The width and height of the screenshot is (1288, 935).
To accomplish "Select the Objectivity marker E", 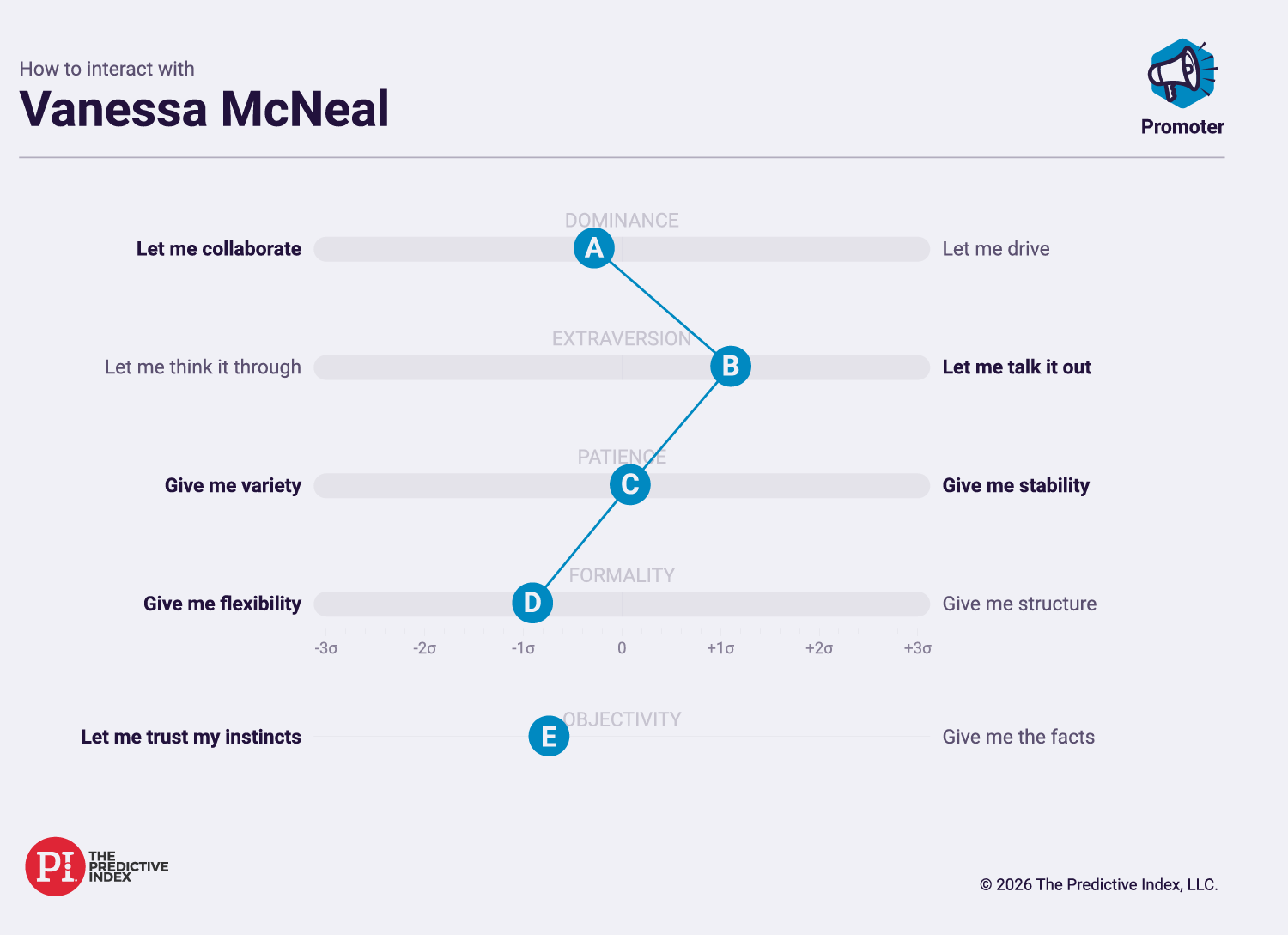I will 549,737.
